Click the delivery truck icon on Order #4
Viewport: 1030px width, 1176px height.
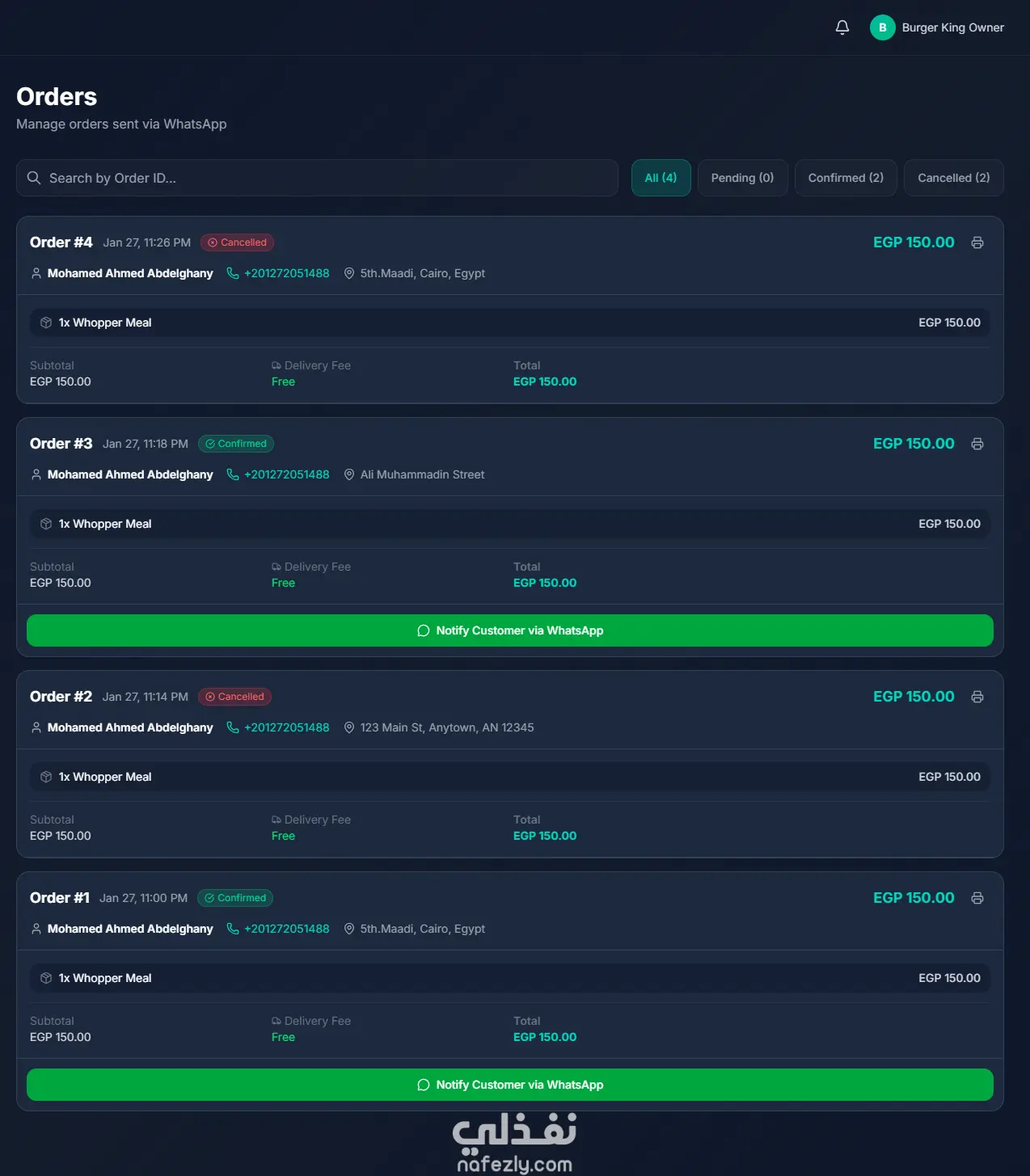point(276,365)
